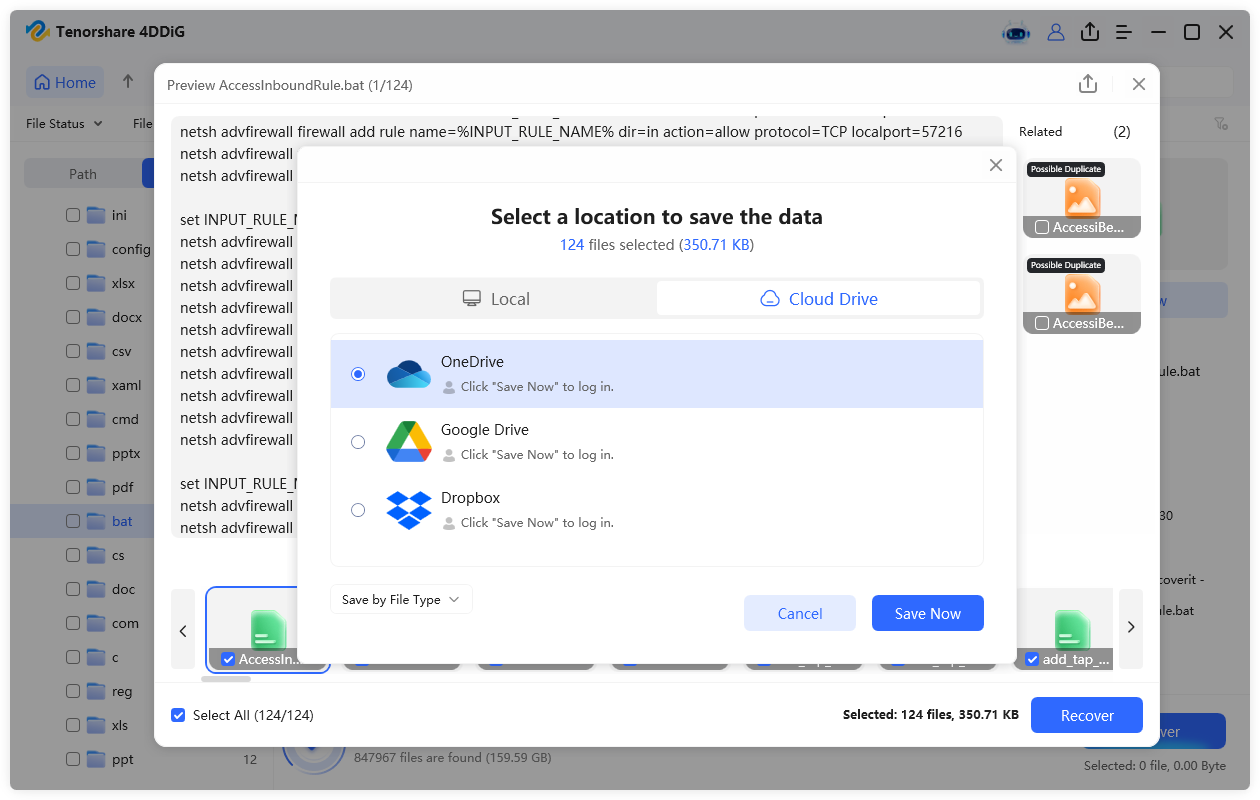Select the cmd folder in tree
Image resolution: width=1260 pixels, height=800 pixels.
pos(125,419)
